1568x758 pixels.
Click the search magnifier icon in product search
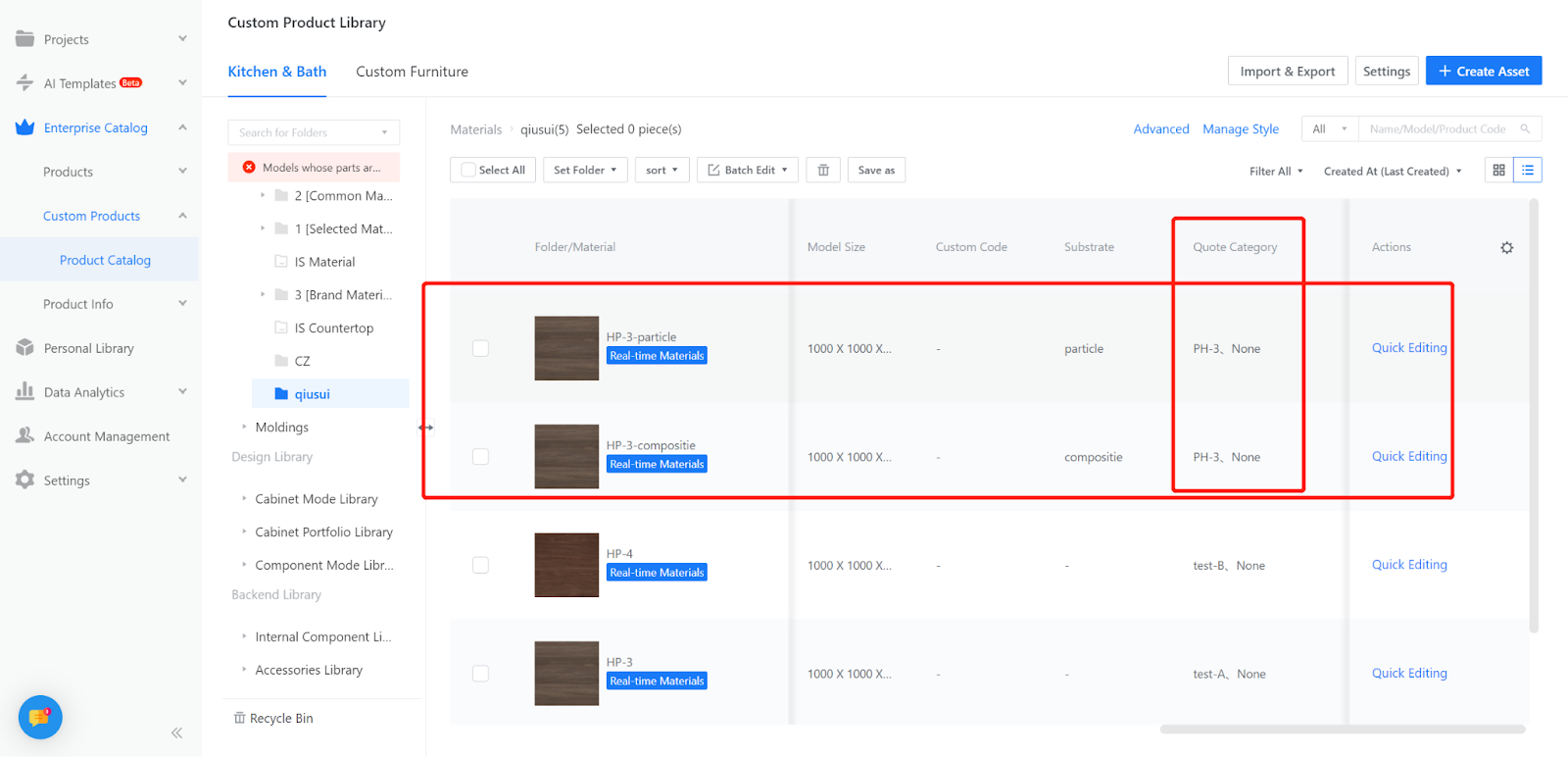pyautogui.click(x=1525, y=129)
